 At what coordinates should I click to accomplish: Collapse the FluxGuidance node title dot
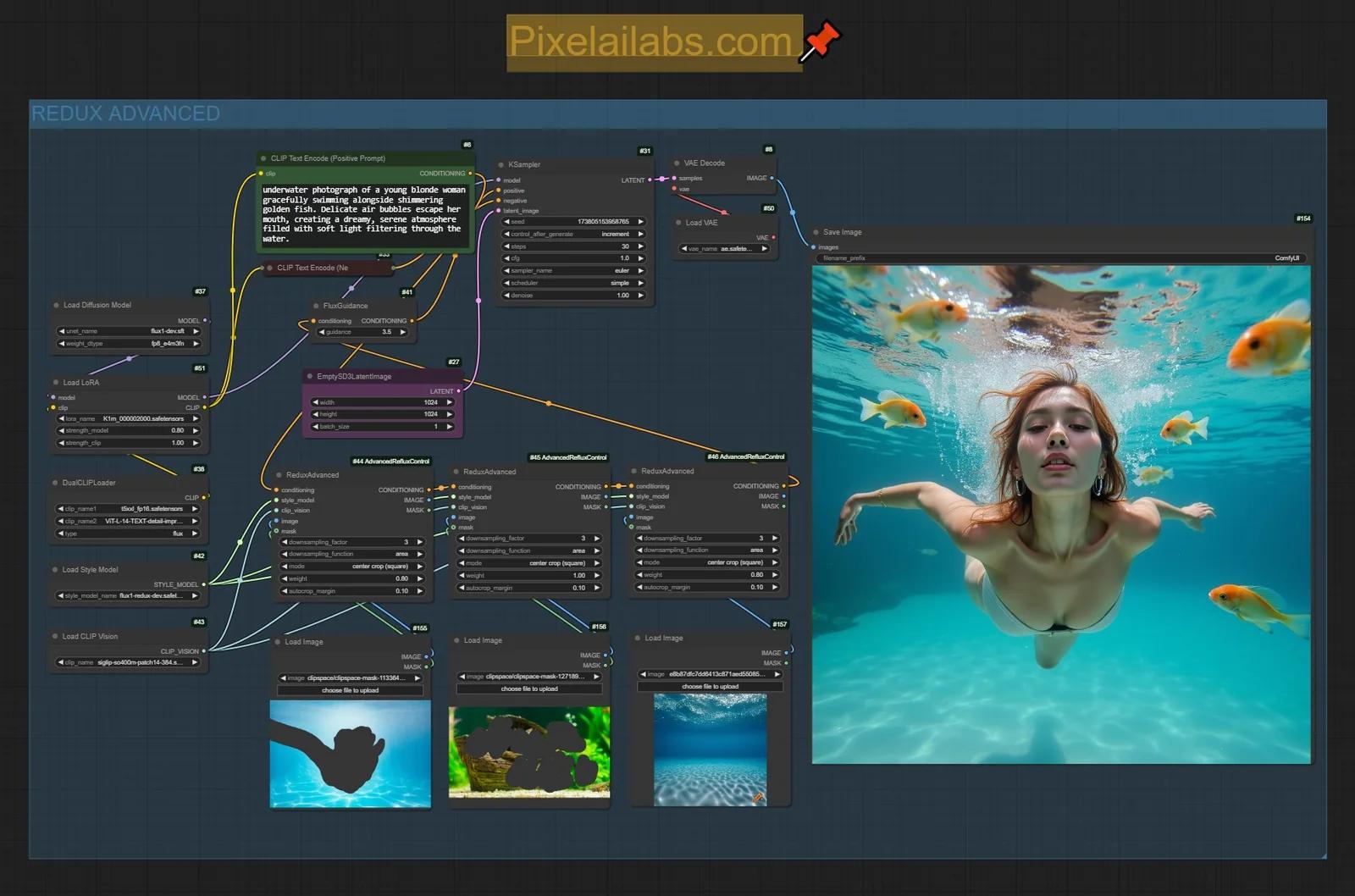tap(316, 306)
